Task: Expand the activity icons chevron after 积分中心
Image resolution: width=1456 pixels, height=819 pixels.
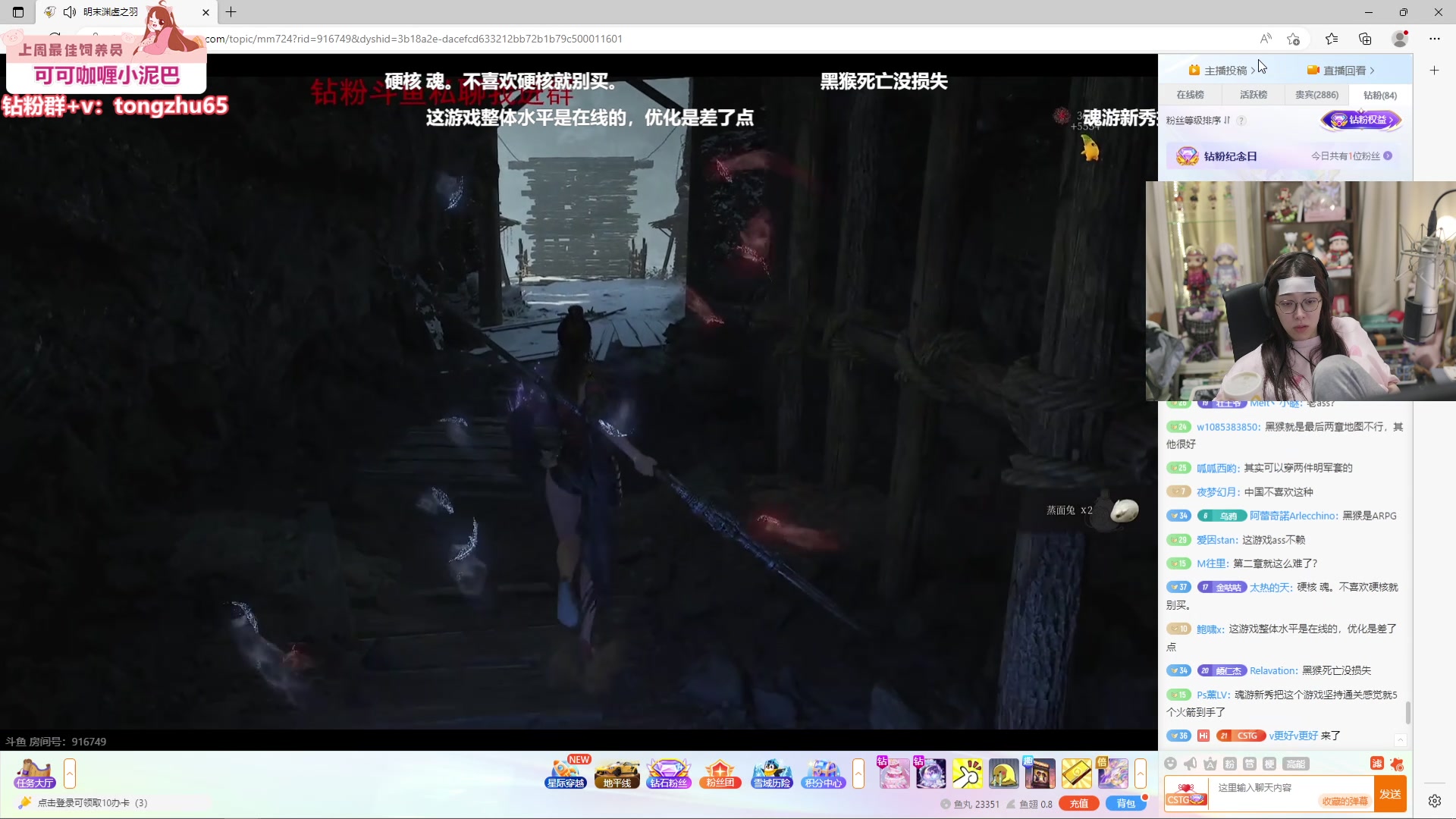Action: click(858, 773)
